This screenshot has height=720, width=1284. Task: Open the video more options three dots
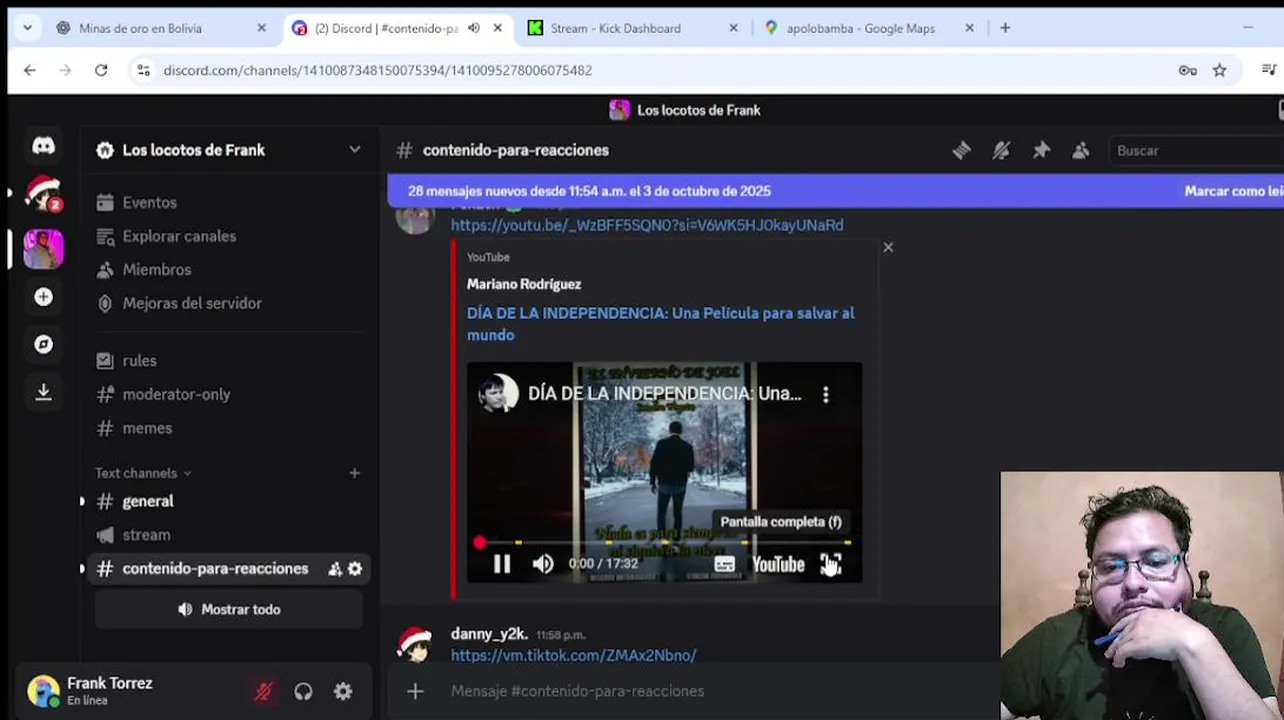click(x=826, y=394)
